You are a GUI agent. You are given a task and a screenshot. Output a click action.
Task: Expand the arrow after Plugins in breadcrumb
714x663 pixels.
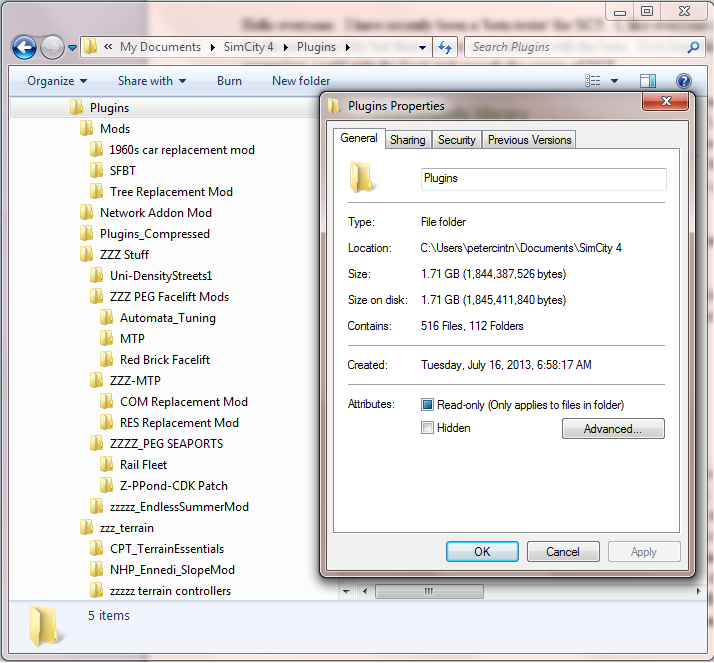348,47
